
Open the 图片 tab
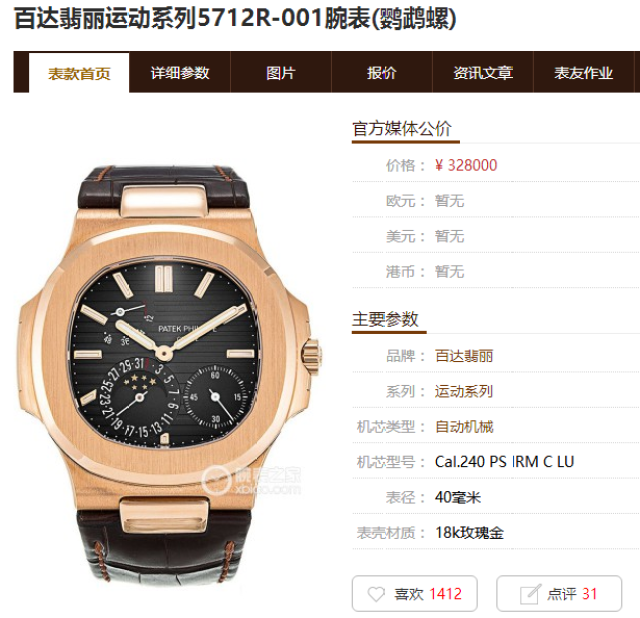281,73
